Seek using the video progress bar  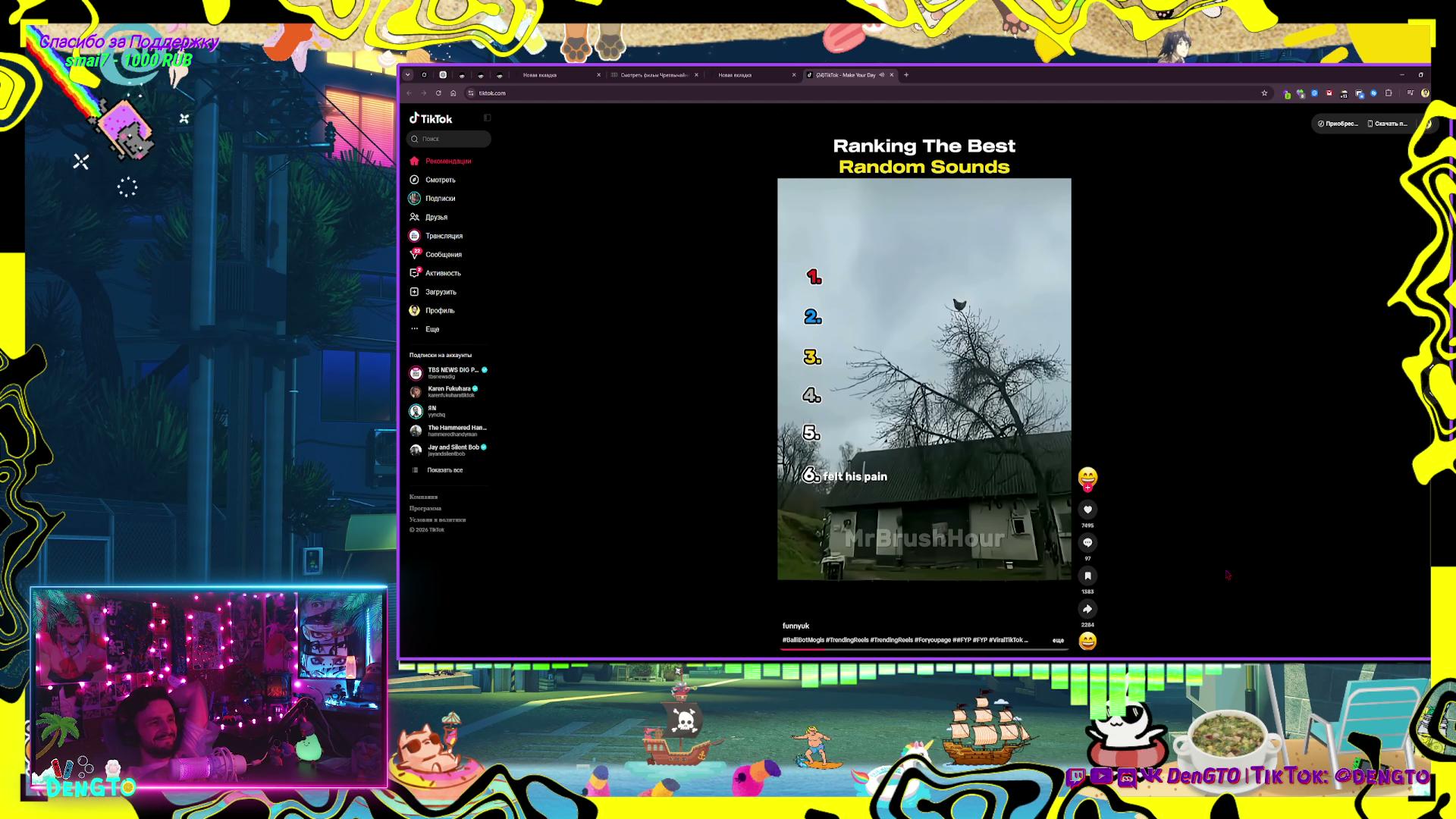click(924, 649)
